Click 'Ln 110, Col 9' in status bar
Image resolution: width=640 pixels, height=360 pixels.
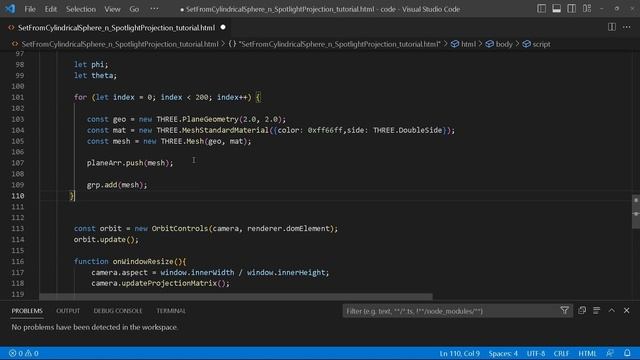pyautogui.click(x=459, y=353)
